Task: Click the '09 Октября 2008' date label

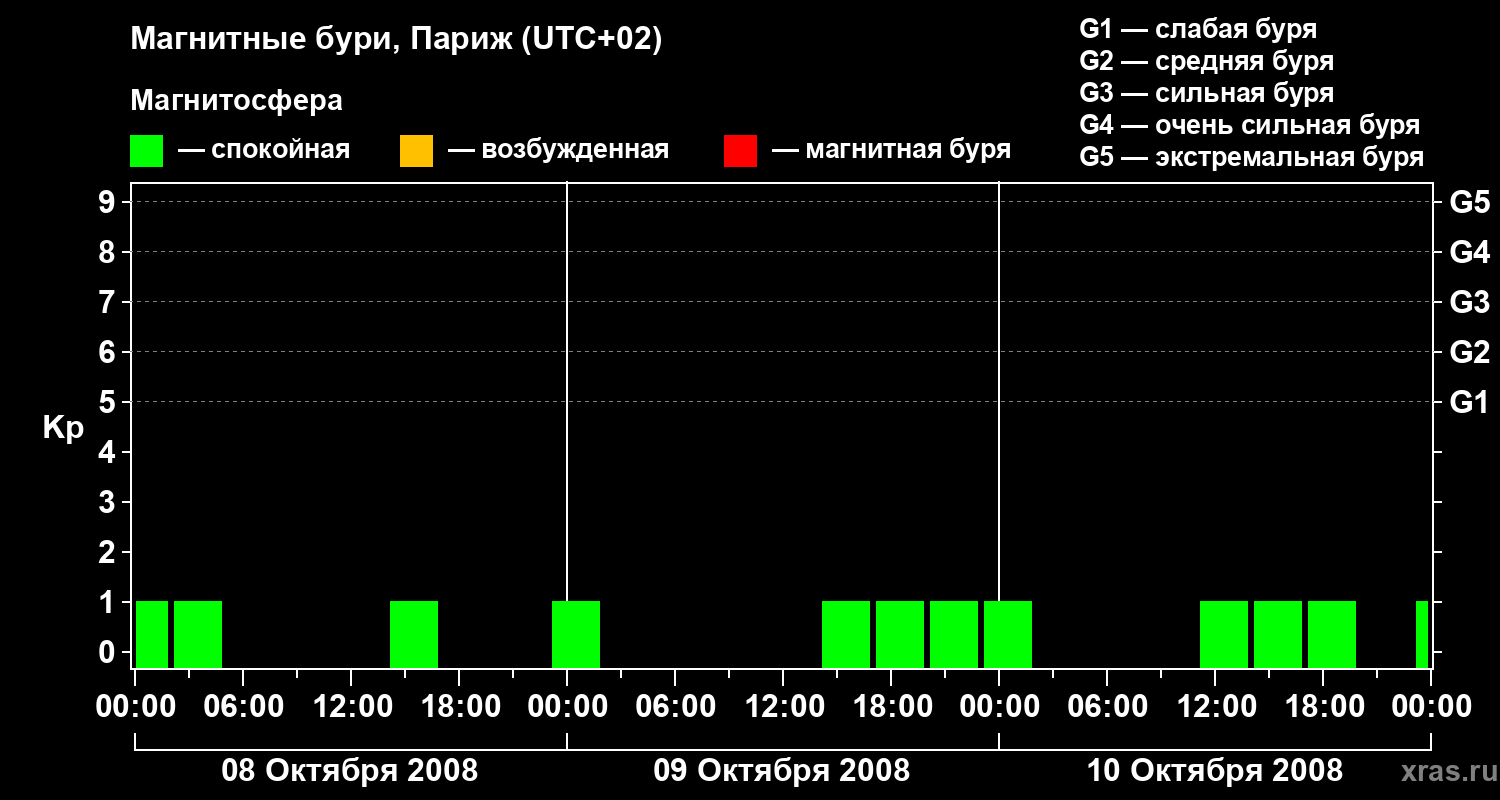Action: click(x=782, y=771)
